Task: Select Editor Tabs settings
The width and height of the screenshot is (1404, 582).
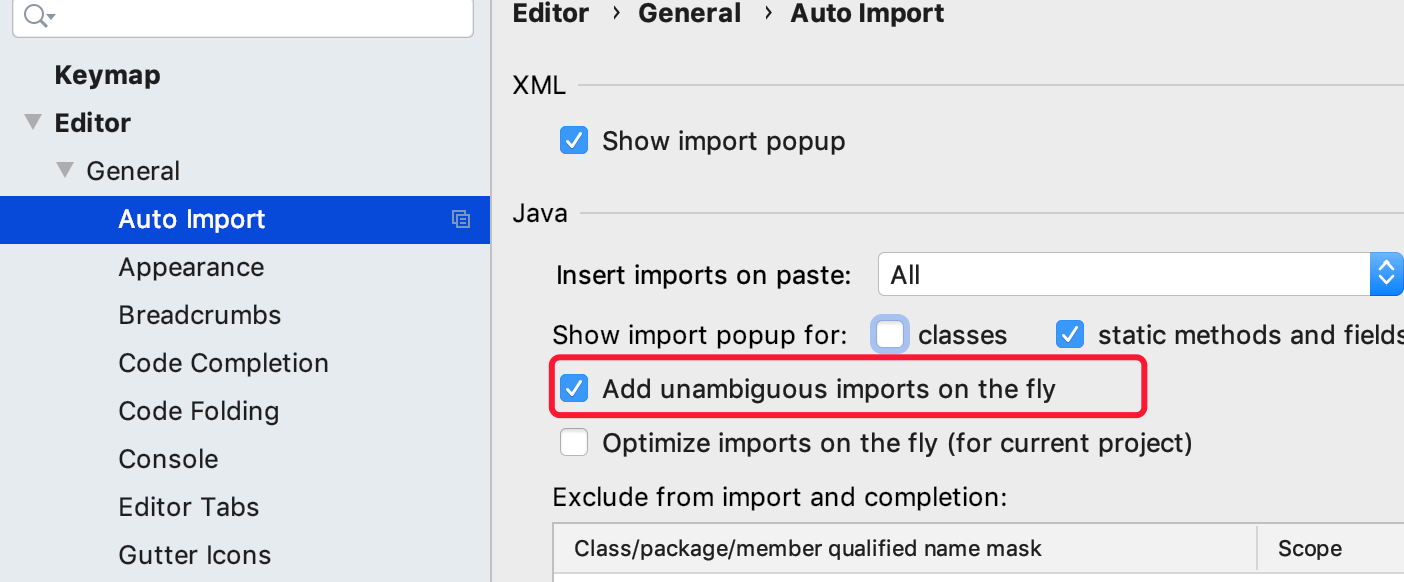Action: (x=189, y=507)
